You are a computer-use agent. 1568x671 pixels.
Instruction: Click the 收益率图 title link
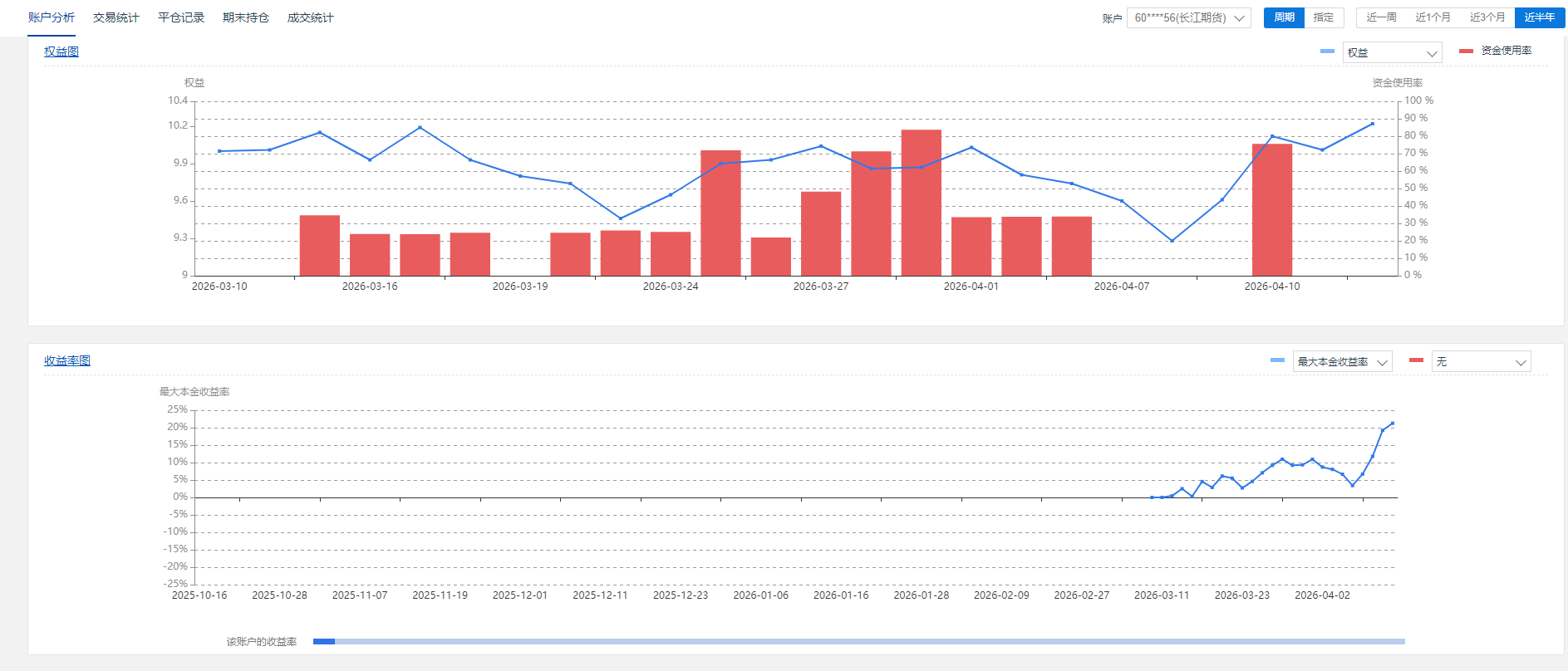coord(67,360)
